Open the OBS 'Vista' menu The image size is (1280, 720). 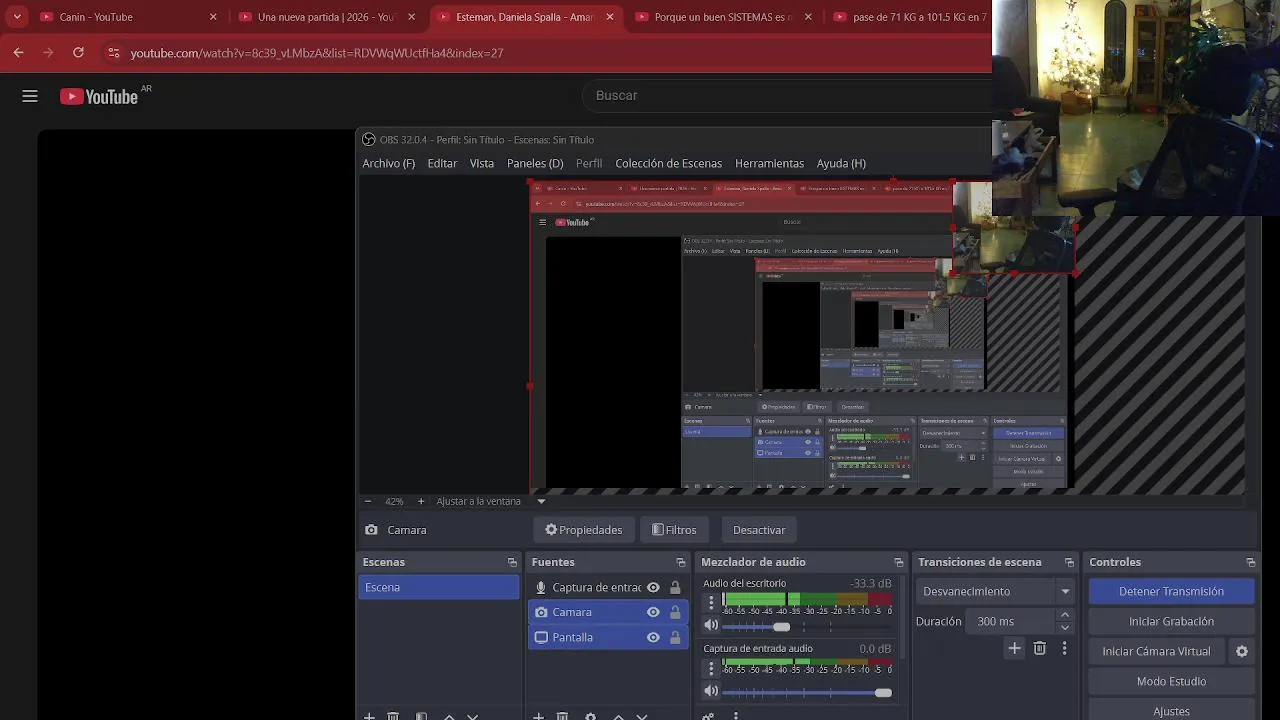coord(482,163)
